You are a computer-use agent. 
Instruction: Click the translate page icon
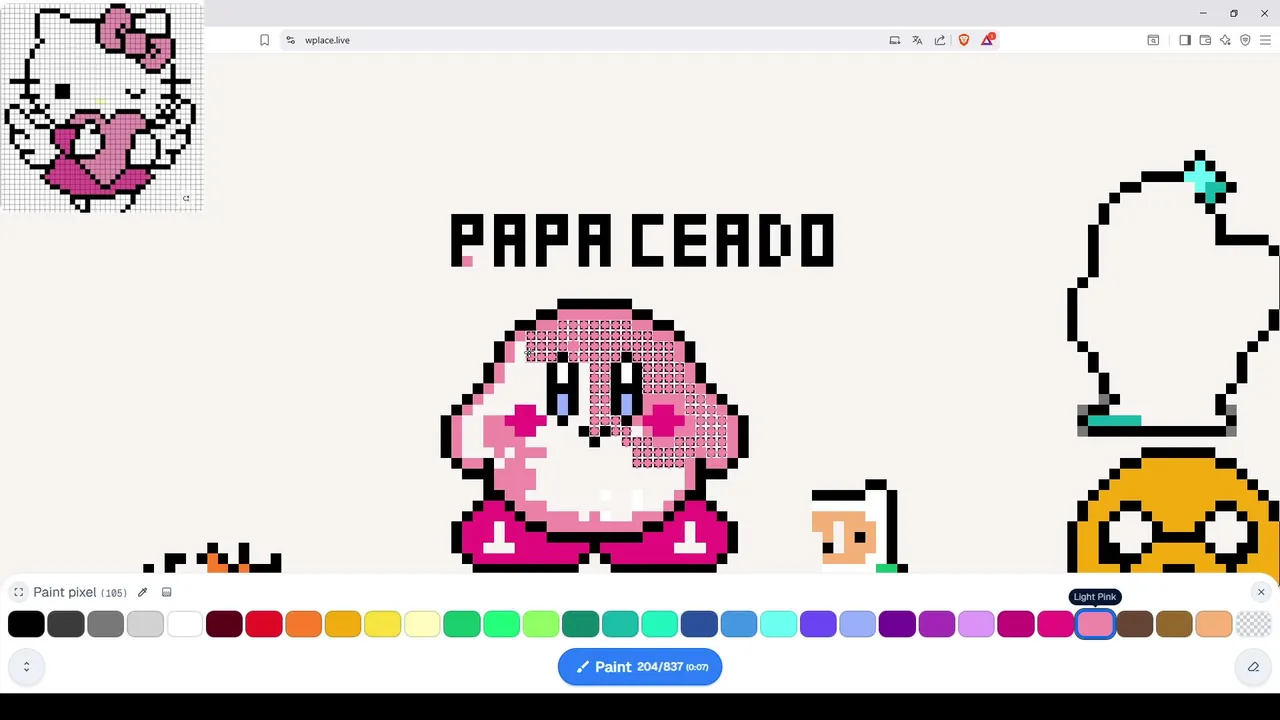(917, 40)
